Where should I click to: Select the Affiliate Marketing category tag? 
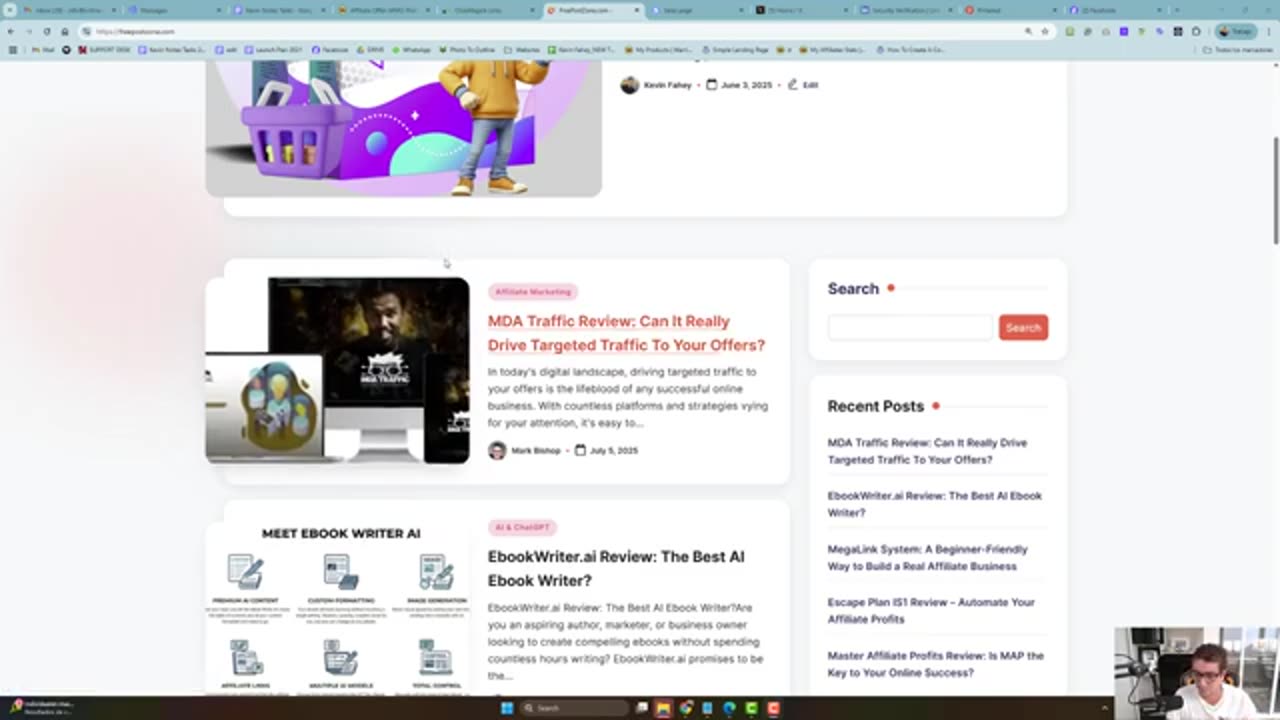click(x=533, y=292)
